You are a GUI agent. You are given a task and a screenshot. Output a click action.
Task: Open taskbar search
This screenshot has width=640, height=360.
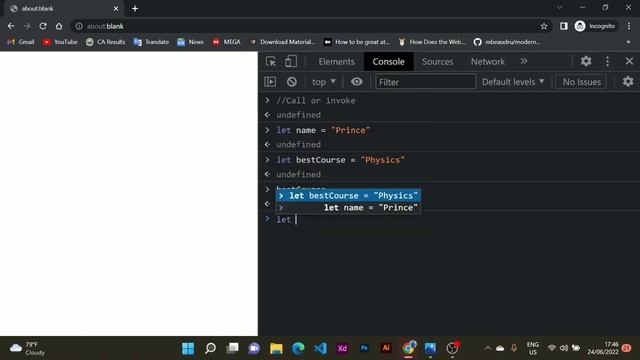pyautogui.click(x=210, y=348)
